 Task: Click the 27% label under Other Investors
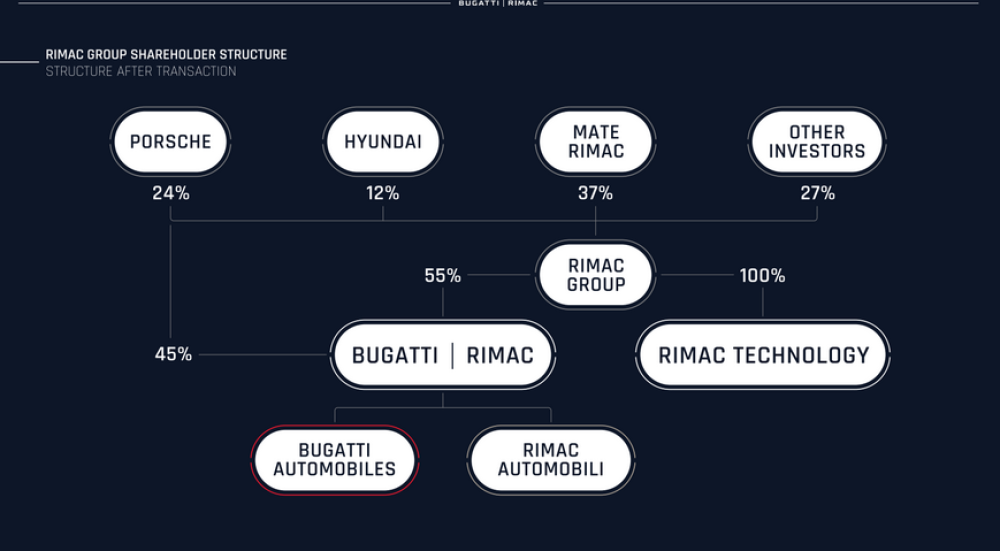[817, 194]
